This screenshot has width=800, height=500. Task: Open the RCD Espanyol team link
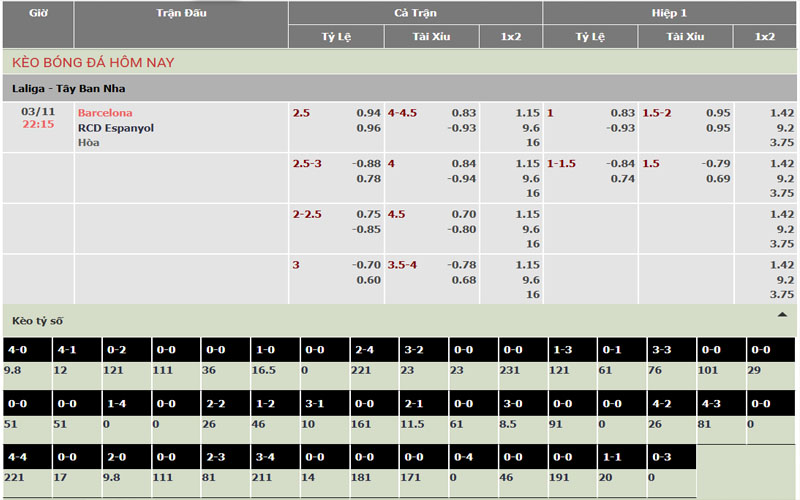coord(116,128)
